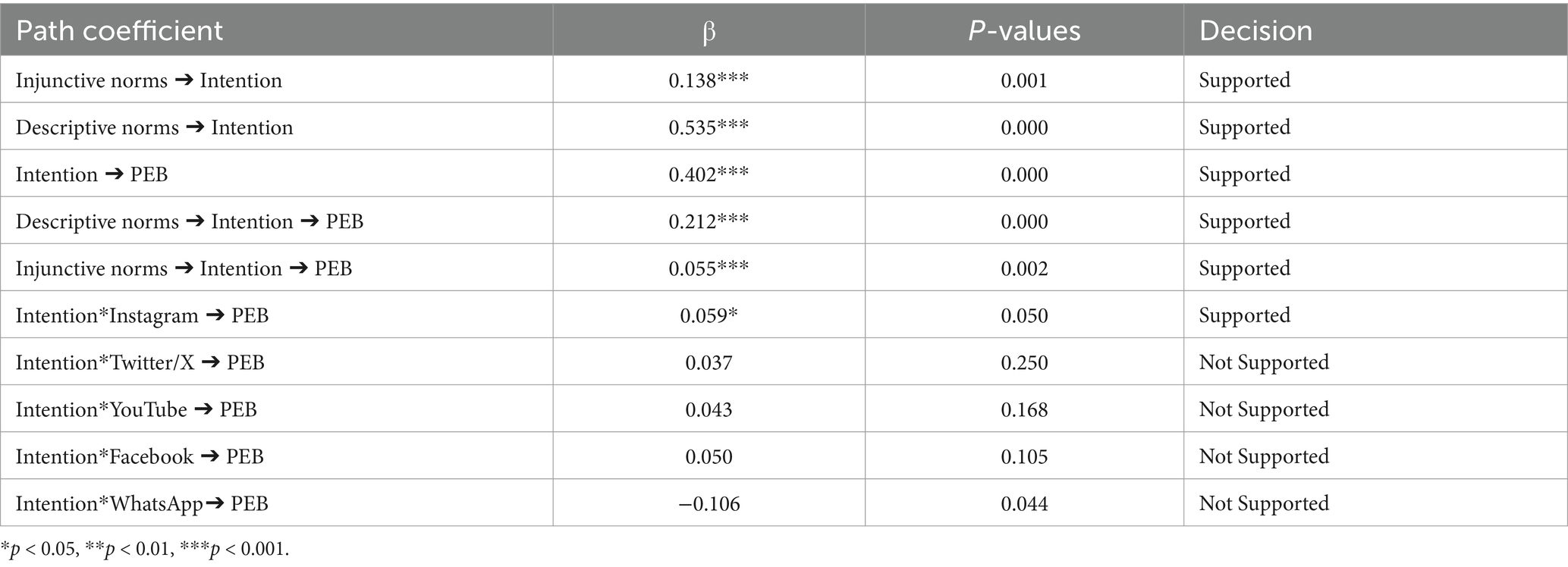Click the 0.168 P-value cell
Image resolution: width=1568 pixels, height=567 pixels.
click(x=1024, y=409)
